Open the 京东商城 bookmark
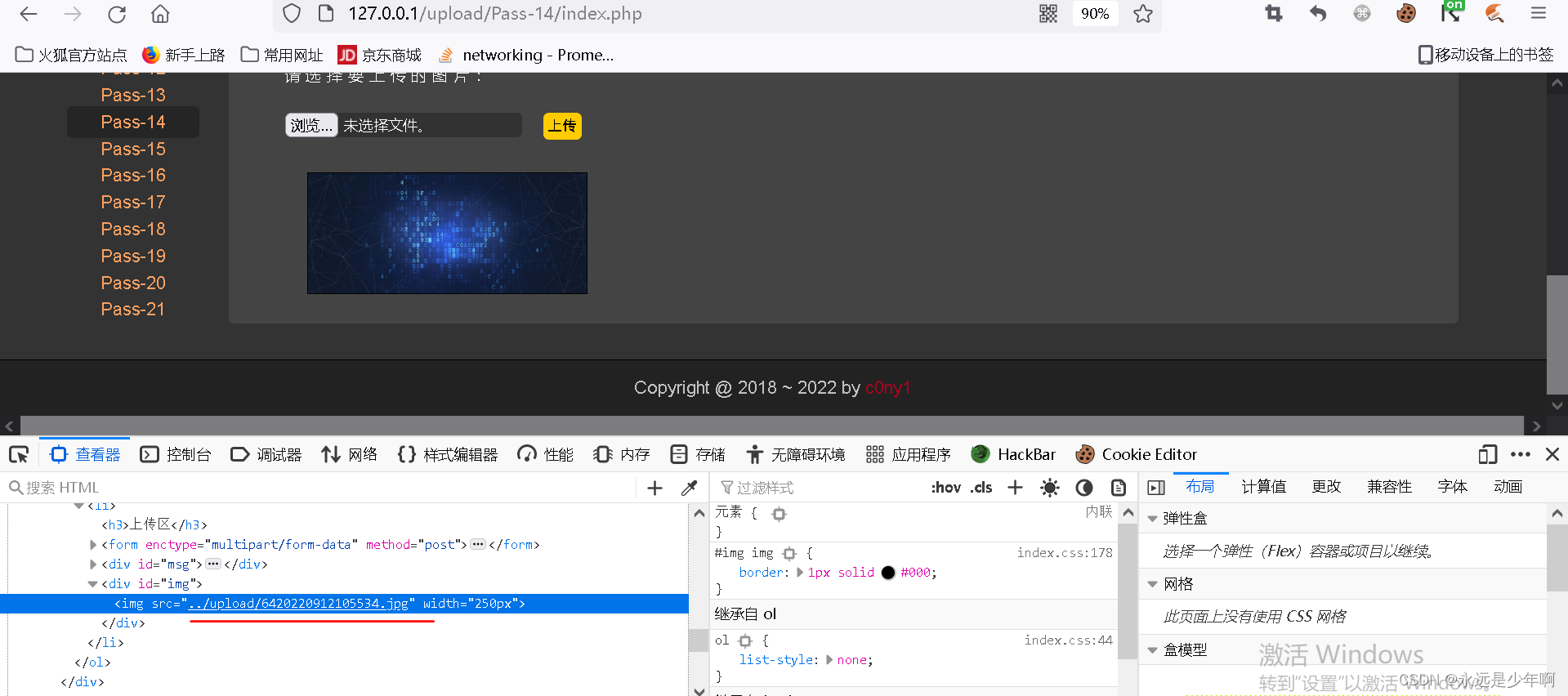The image size is (1568, 696). tap(380, 55)
